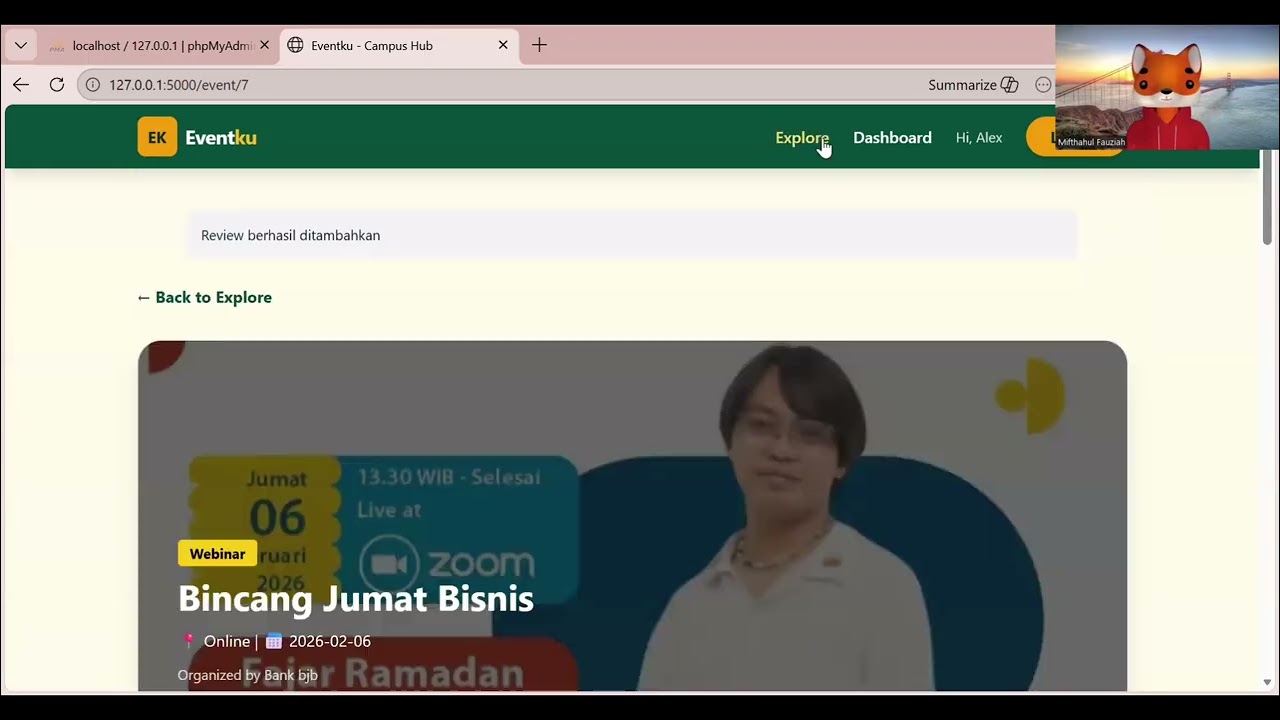The image size is (1280, 720).
Task: Click the webcam avatar overlay
Action: click(1167, 88)
